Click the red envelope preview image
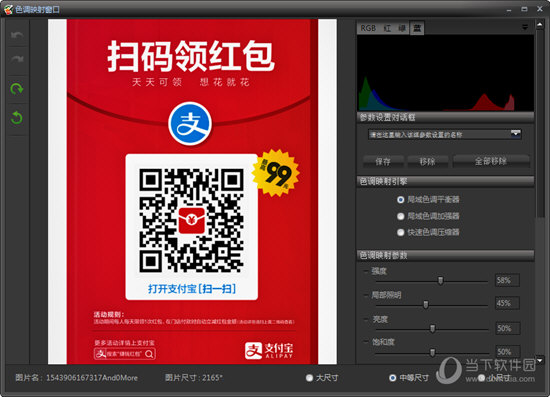 pos(192,191)
